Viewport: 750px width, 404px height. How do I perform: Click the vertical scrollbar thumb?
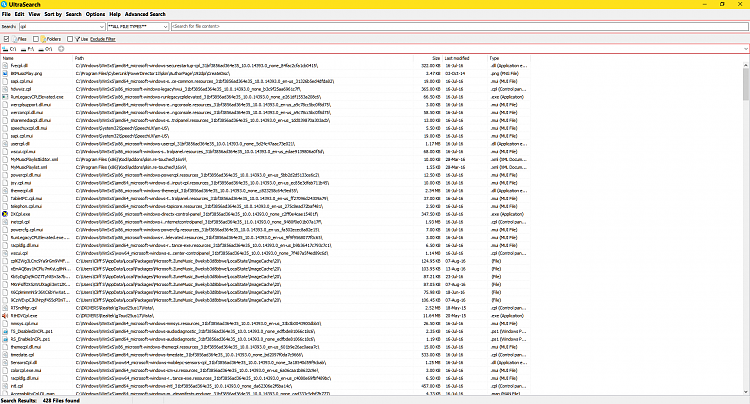point(746,84)
